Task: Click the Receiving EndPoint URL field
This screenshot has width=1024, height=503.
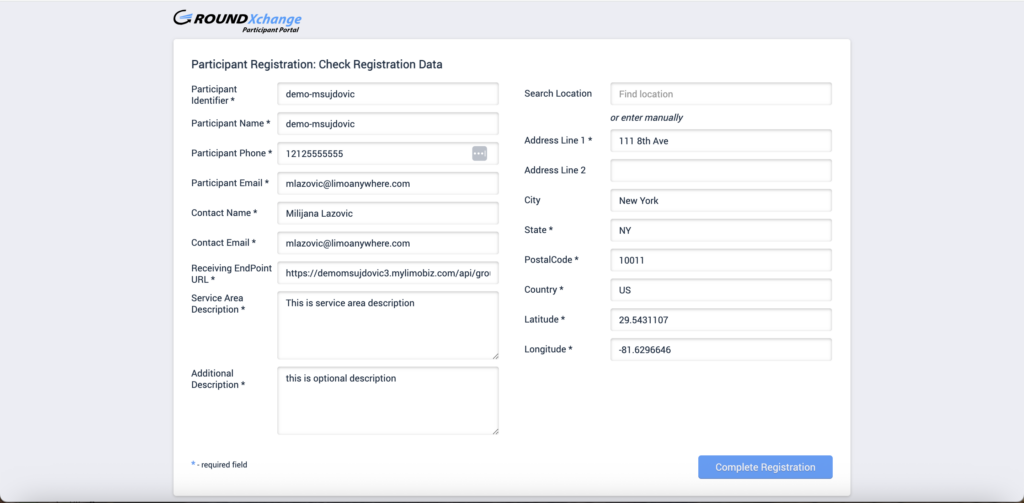Action: coord(387,273)
